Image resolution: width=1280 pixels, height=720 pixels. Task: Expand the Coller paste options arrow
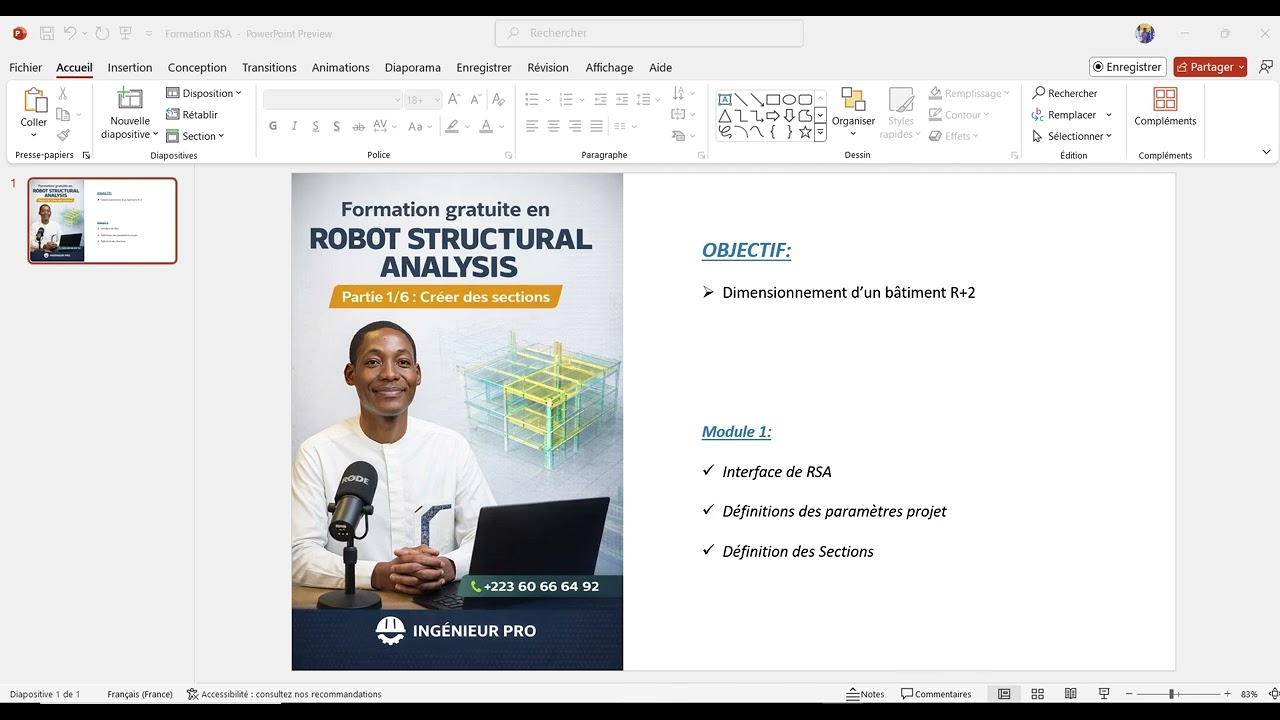pos(34,135)
